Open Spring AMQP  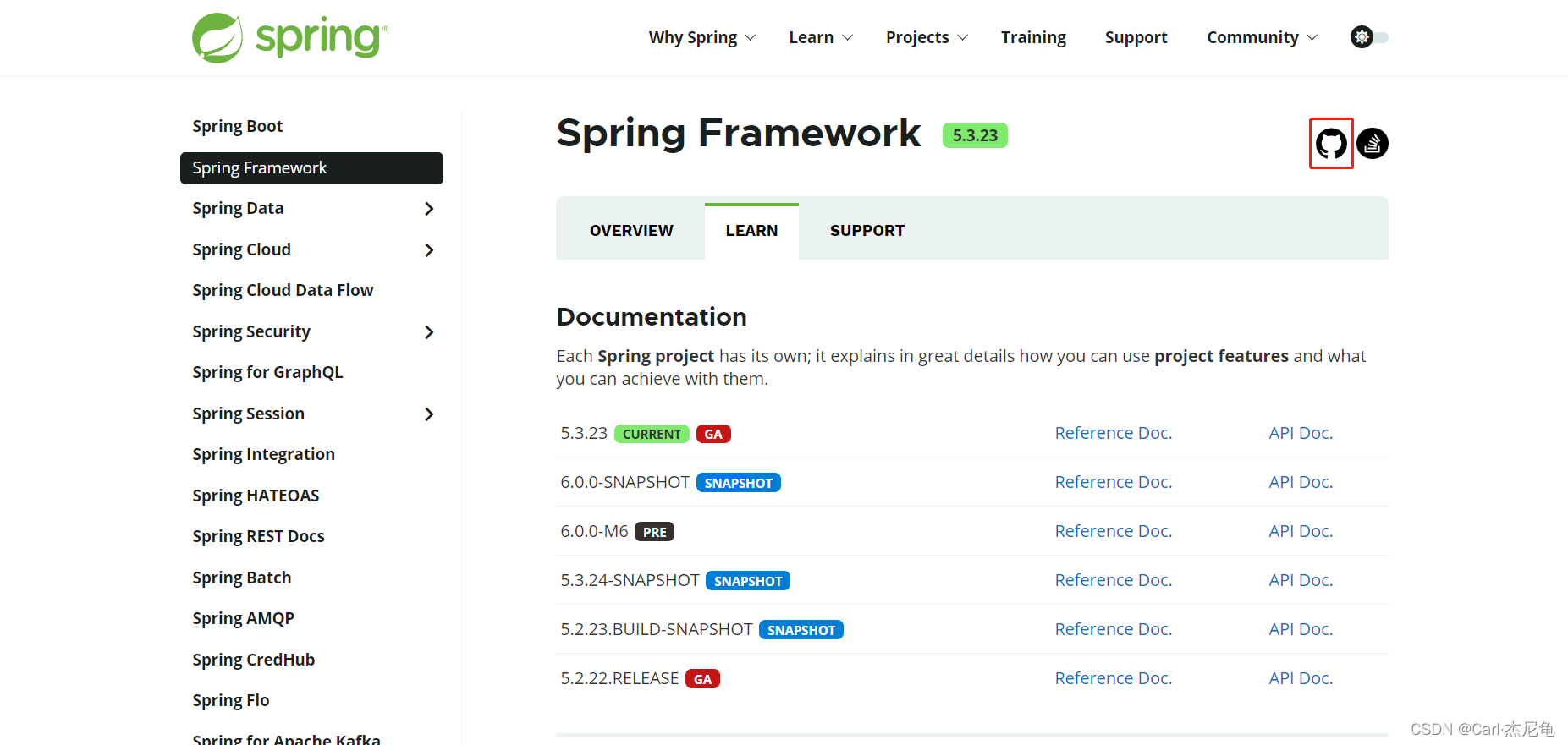pos(243,618)
